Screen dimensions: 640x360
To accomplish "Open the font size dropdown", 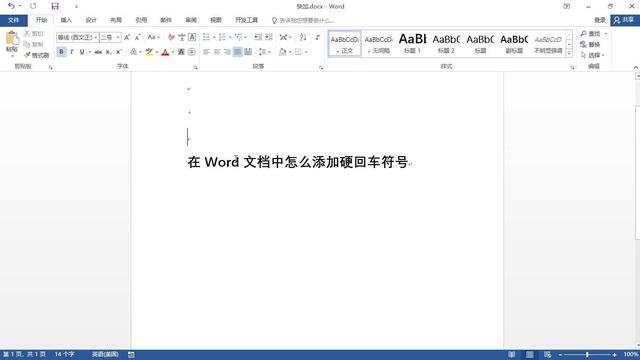I will point(118,38).
